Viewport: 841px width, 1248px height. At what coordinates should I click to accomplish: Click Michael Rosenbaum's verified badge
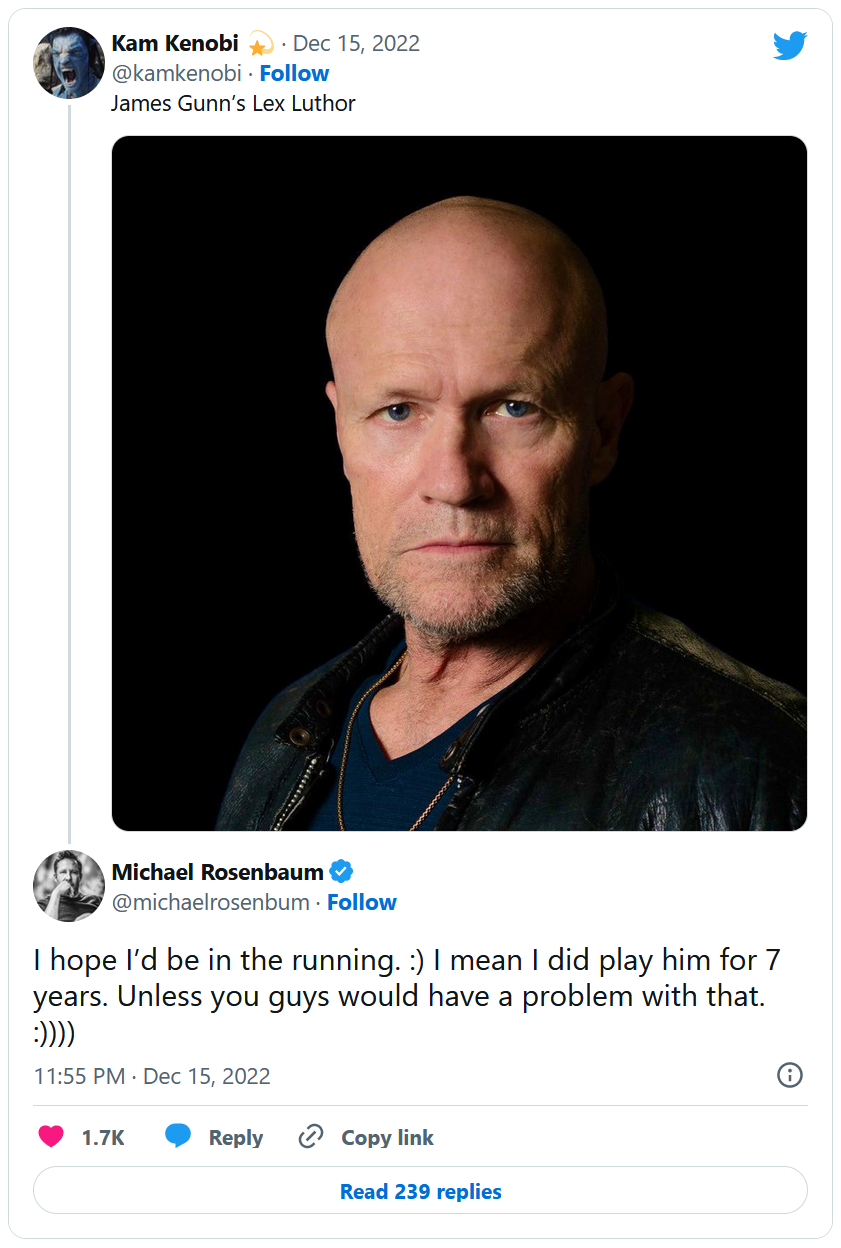click(x=341, y=872)
